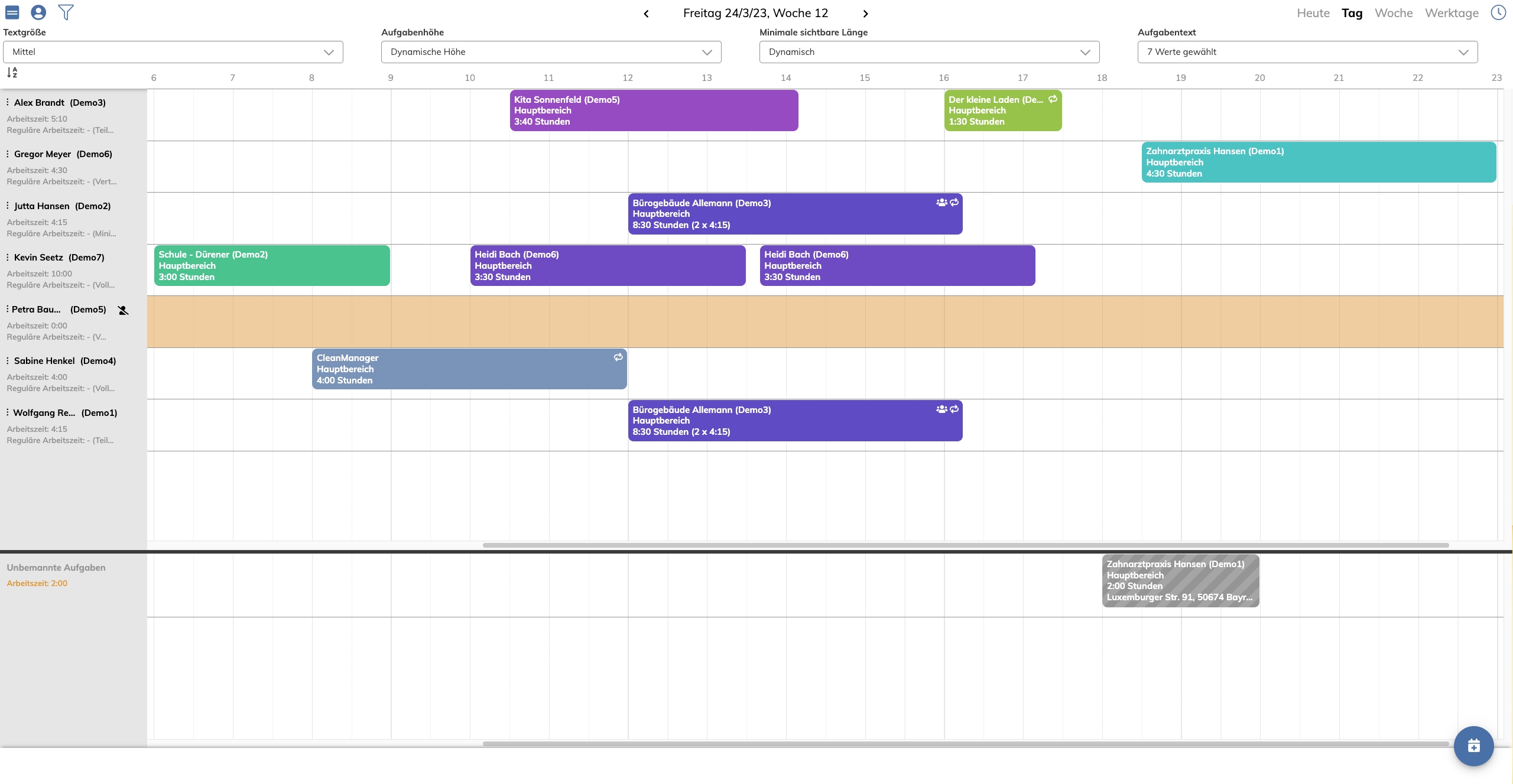Click the Heute button
1513x784 pixels.
click(1313, 13)
